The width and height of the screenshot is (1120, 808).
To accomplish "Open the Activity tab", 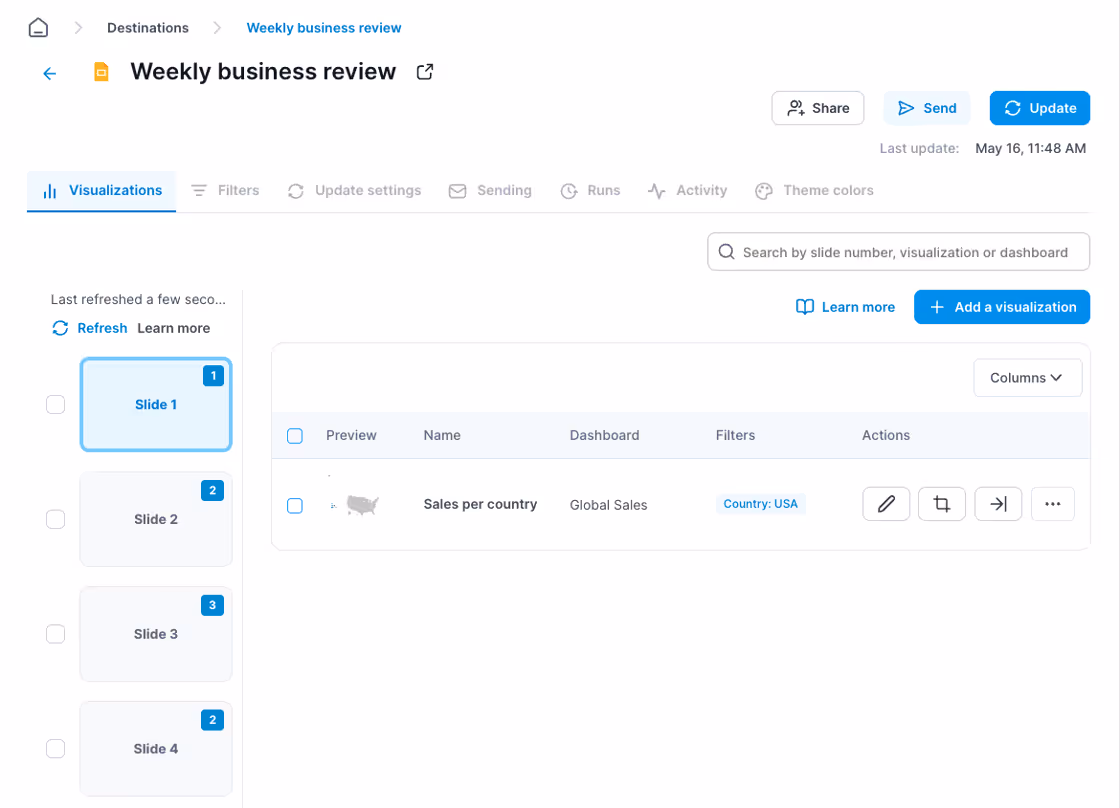I will pos(687,191).
